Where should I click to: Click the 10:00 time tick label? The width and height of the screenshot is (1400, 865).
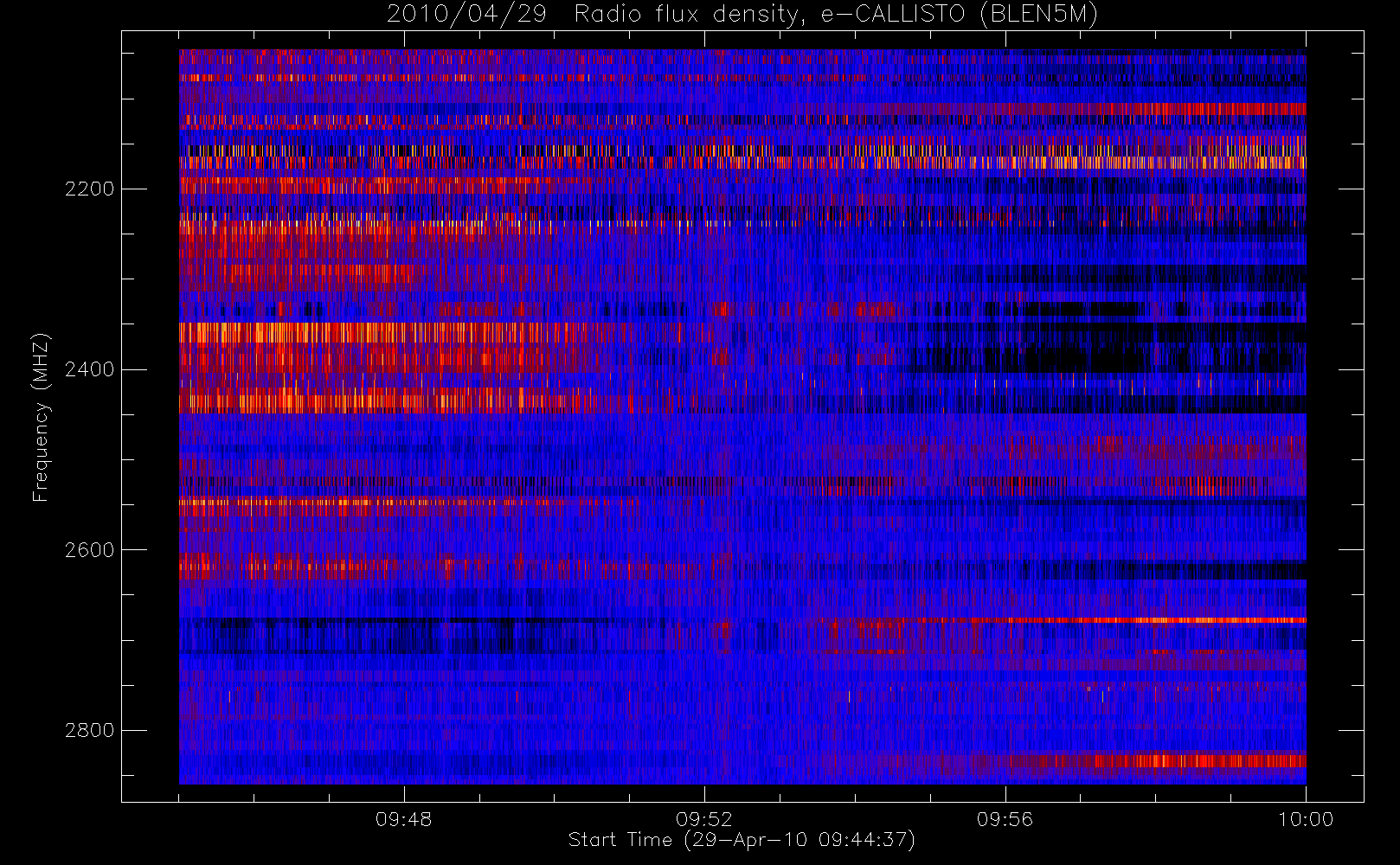tap(1306, 819)
